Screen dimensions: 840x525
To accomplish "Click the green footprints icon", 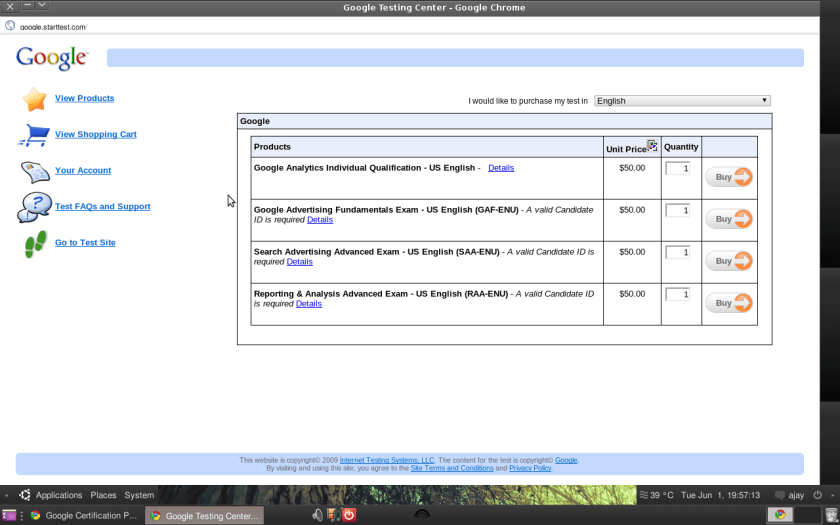I will 35,243.
